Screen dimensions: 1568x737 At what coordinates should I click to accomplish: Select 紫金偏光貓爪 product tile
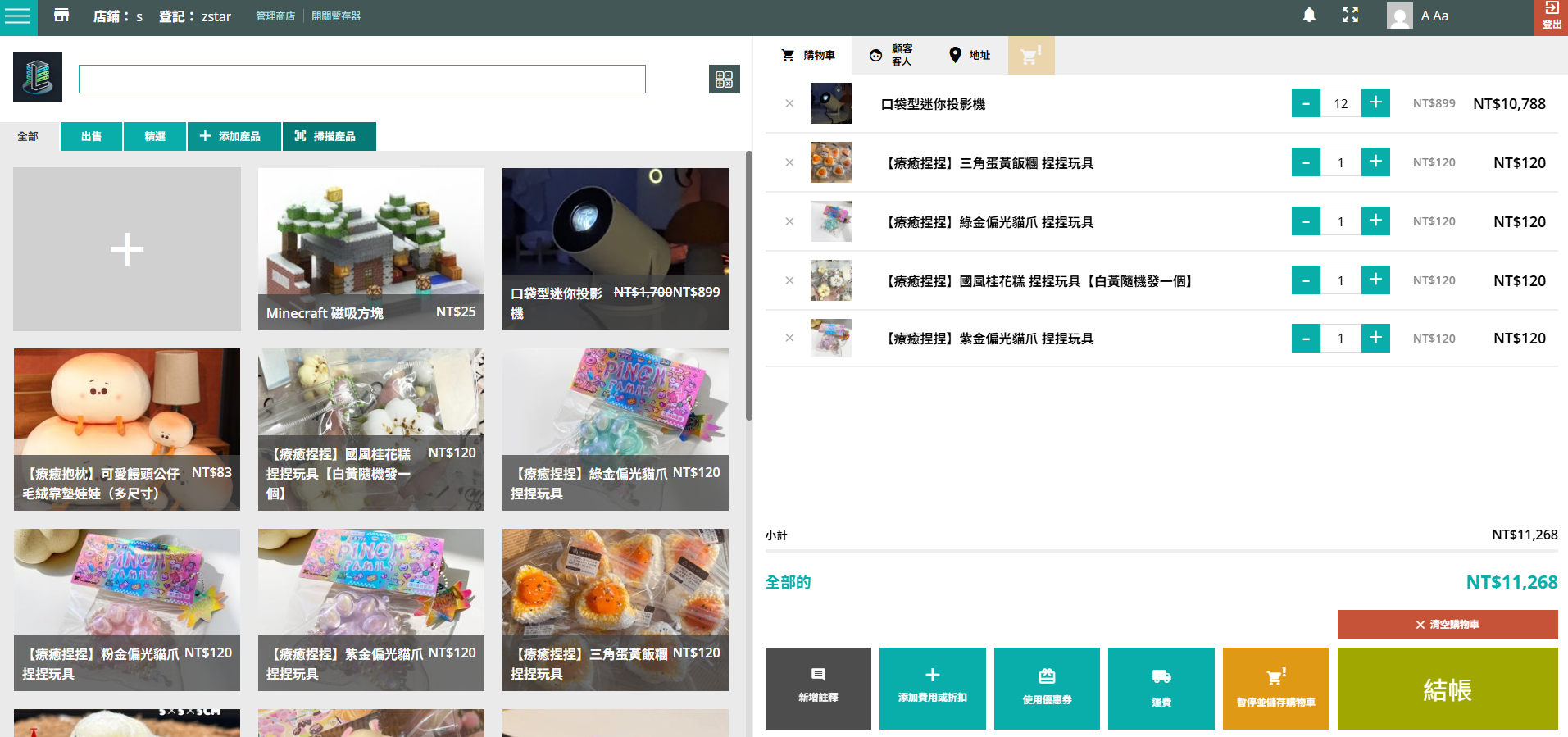tap(370, 610)
